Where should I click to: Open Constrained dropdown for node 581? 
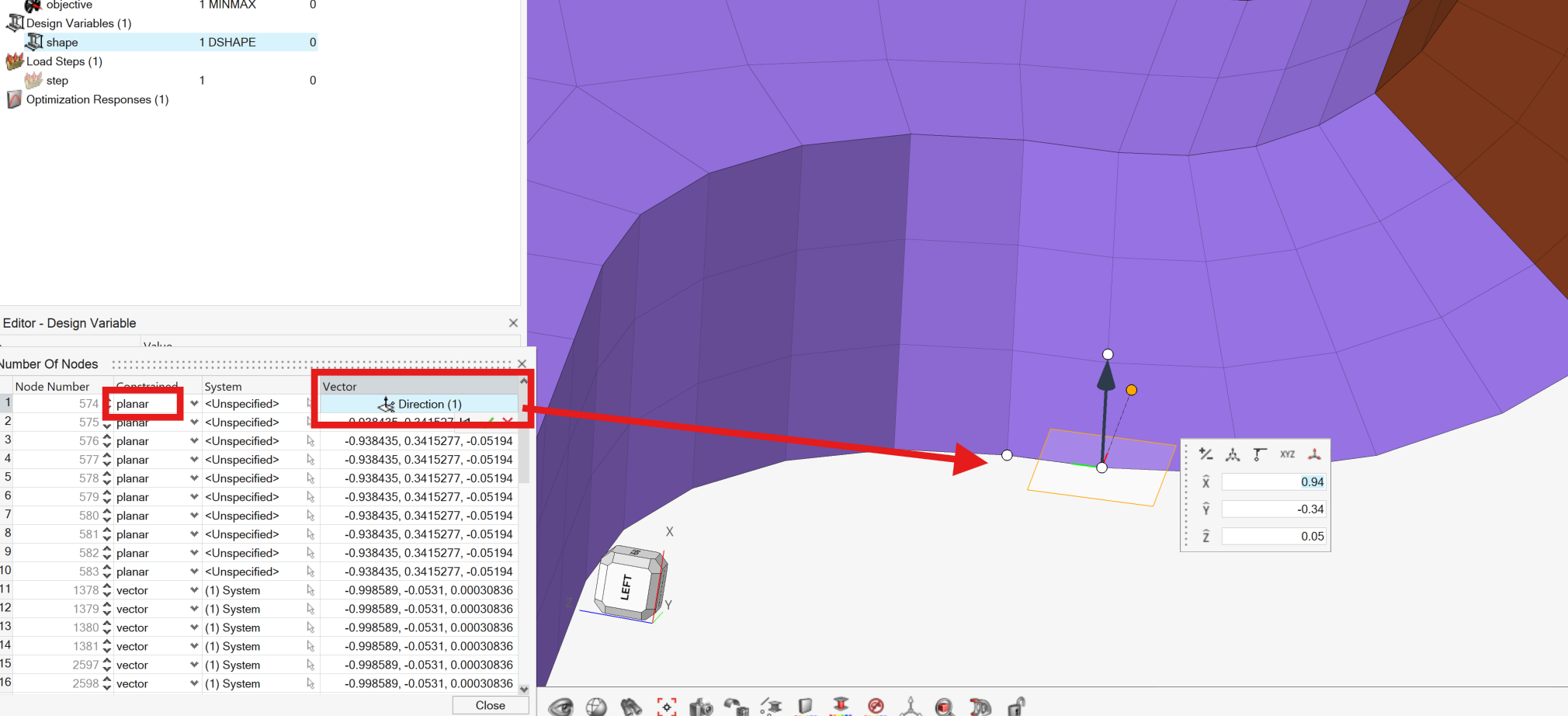click(194, 534)
